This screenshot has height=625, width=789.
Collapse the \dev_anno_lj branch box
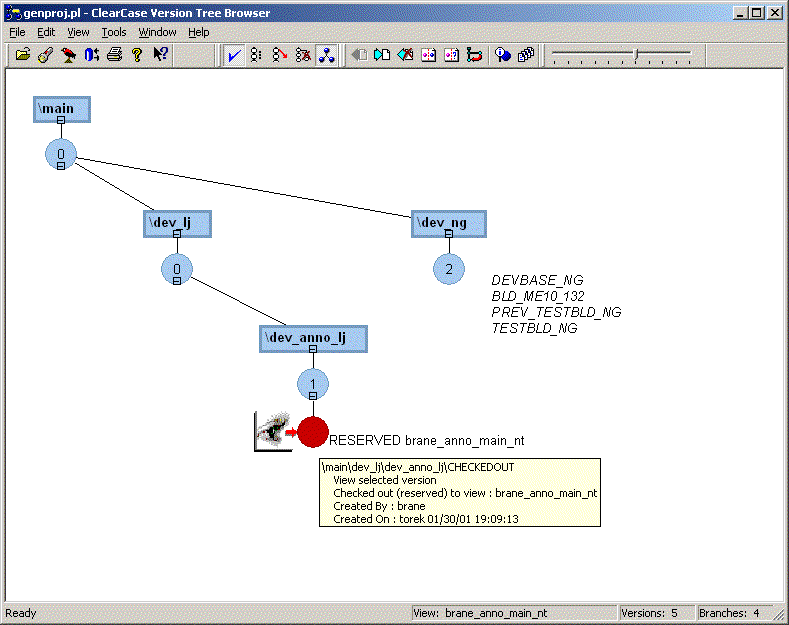pyautogui.click(x=313, y=349)
